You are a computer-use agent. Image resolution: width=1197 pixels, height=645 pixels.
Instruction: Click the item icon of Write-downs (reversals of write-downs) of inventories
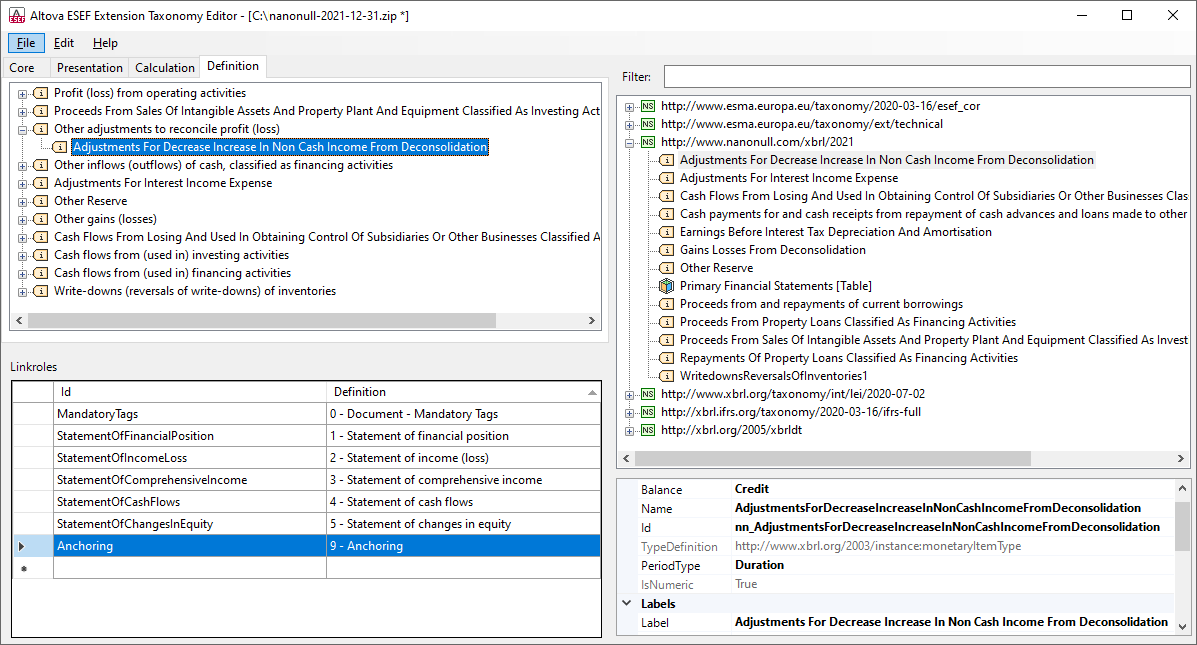click(x=41, y=292)
